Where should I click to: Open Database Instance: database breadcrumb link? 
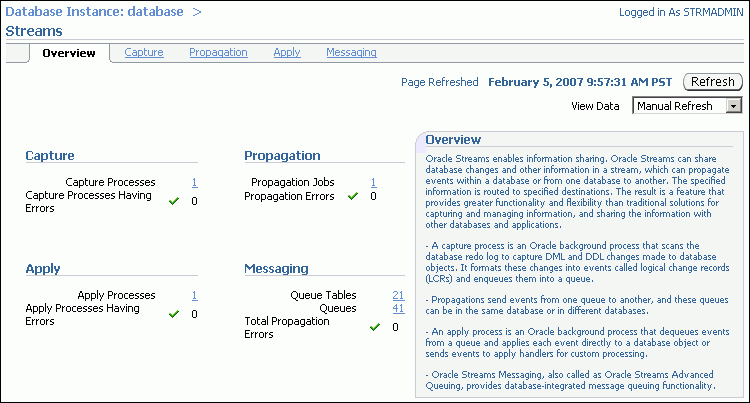(x=94, y=11)
